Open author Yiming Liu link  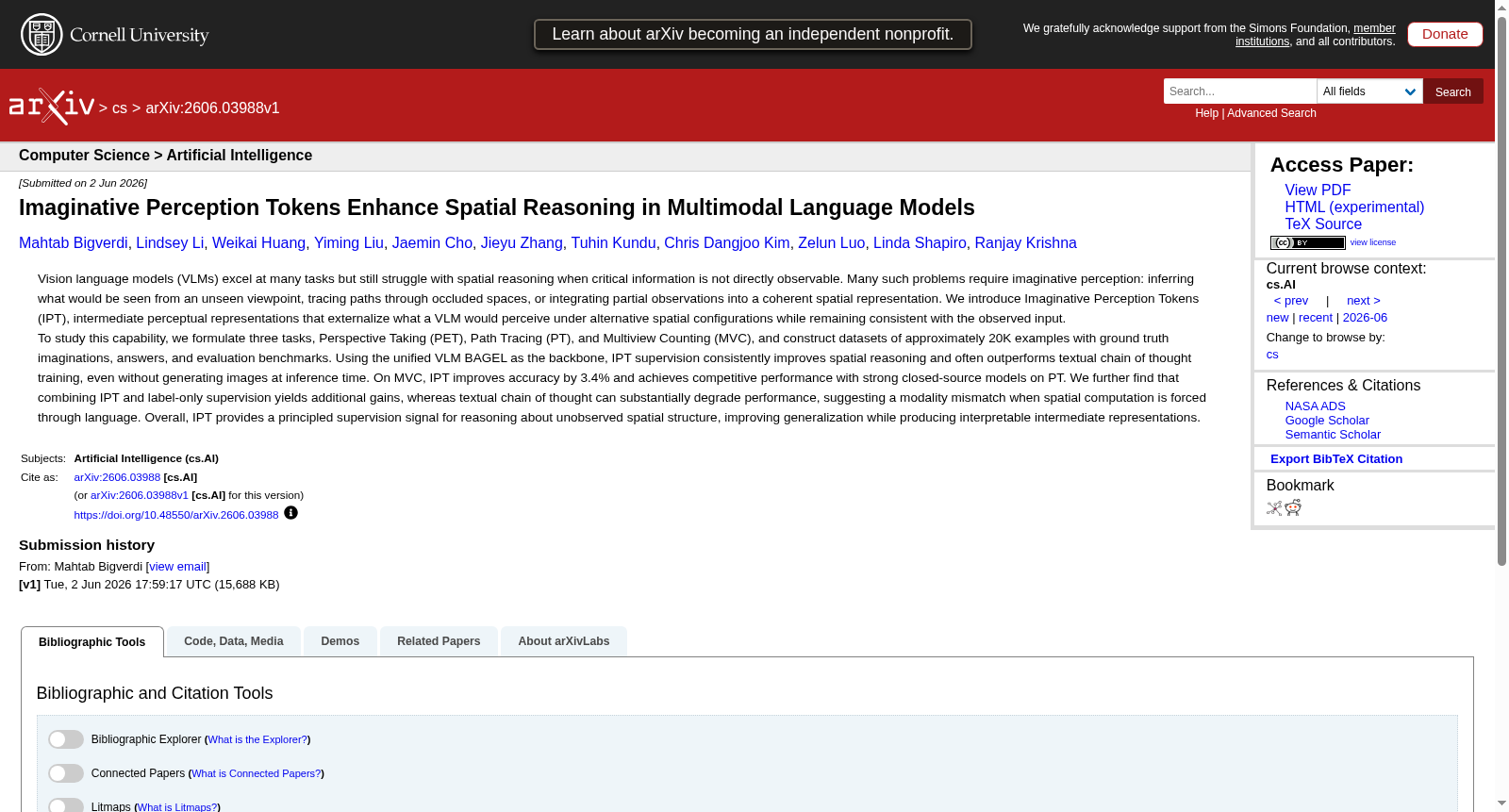click(x=349, y=243)
